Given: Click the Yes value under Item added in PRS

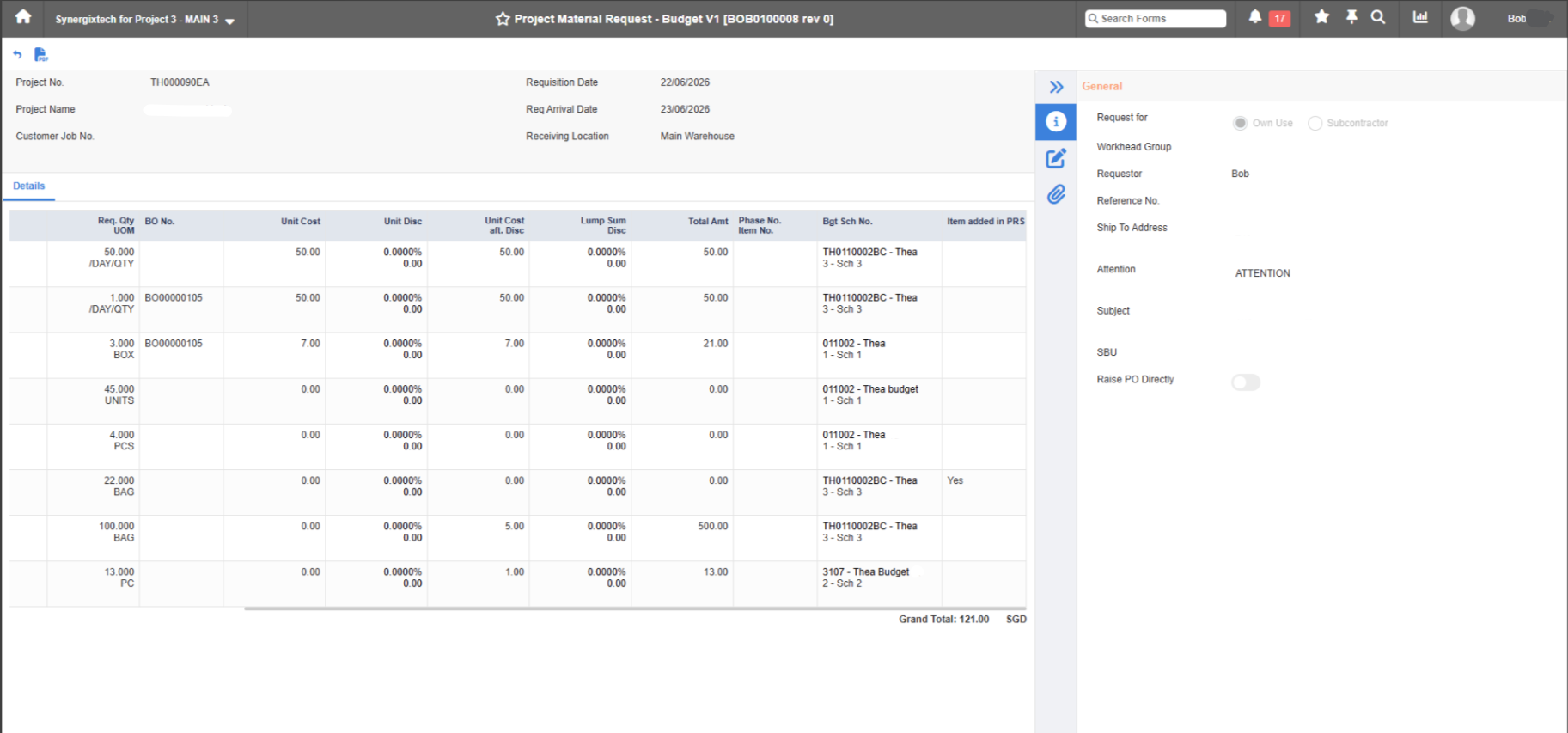Looking at the screenshot, I should [x=955, y=480].
